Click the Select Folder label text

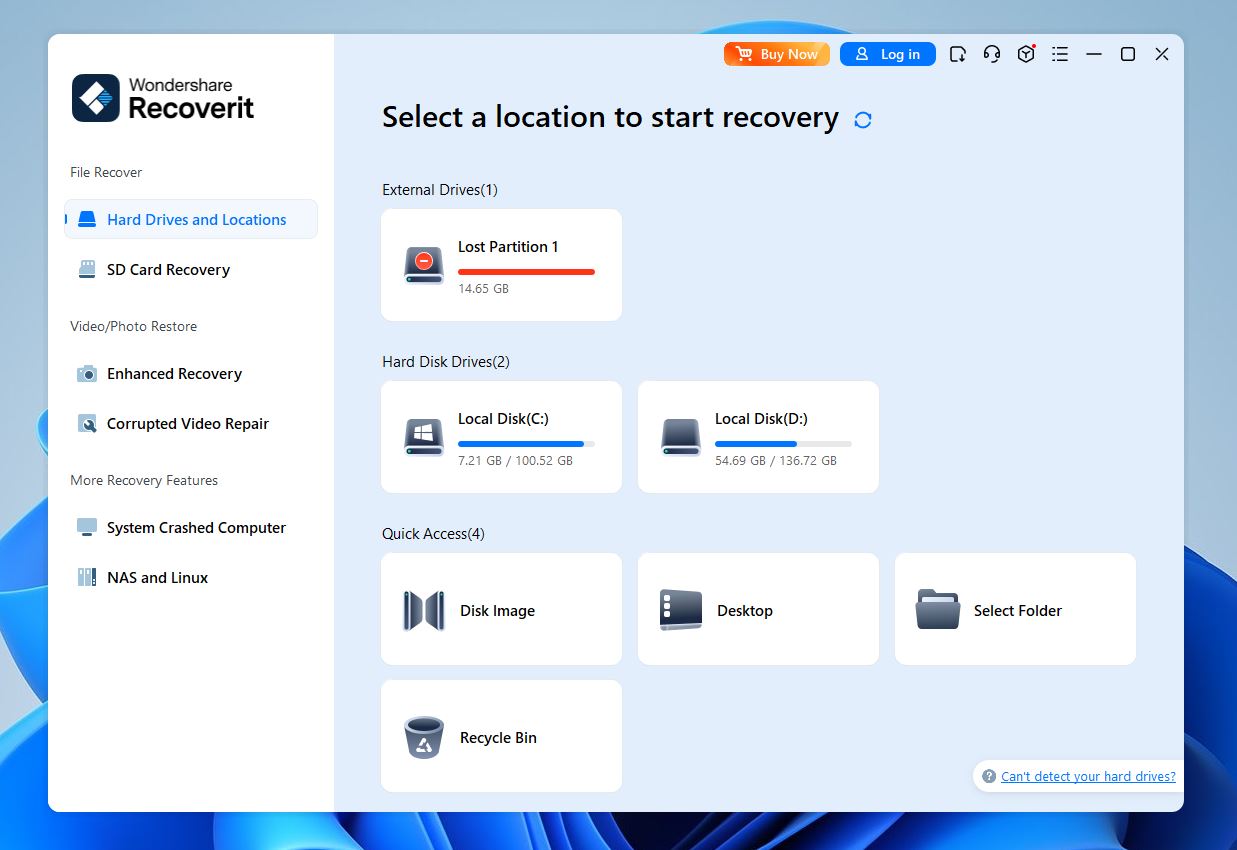pos(1018,611)
